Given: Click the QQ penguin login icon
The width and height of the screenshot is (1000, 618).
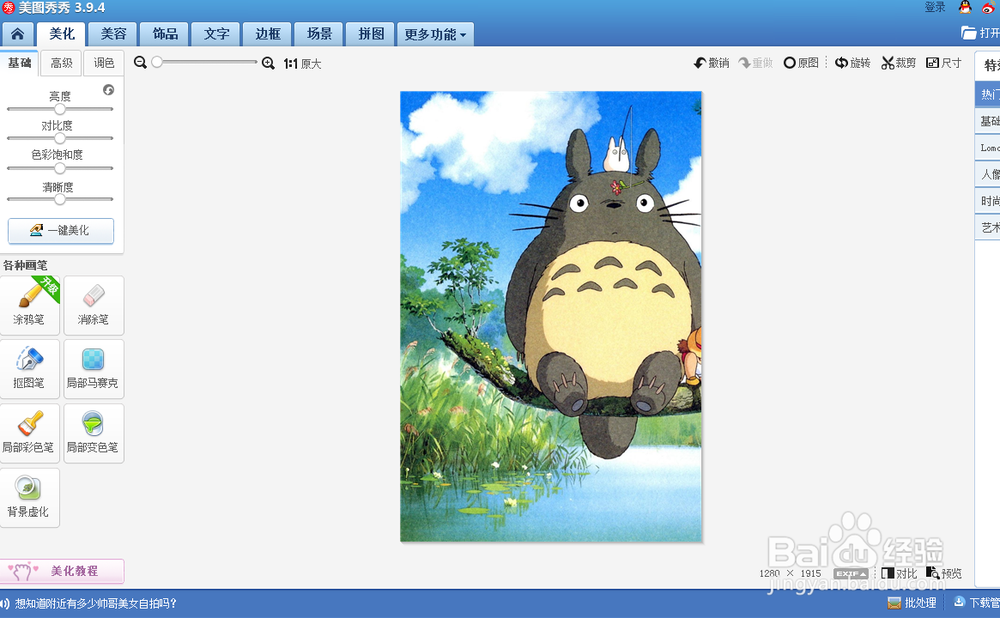Looking at the screenshot, I should tap(965, 8).
